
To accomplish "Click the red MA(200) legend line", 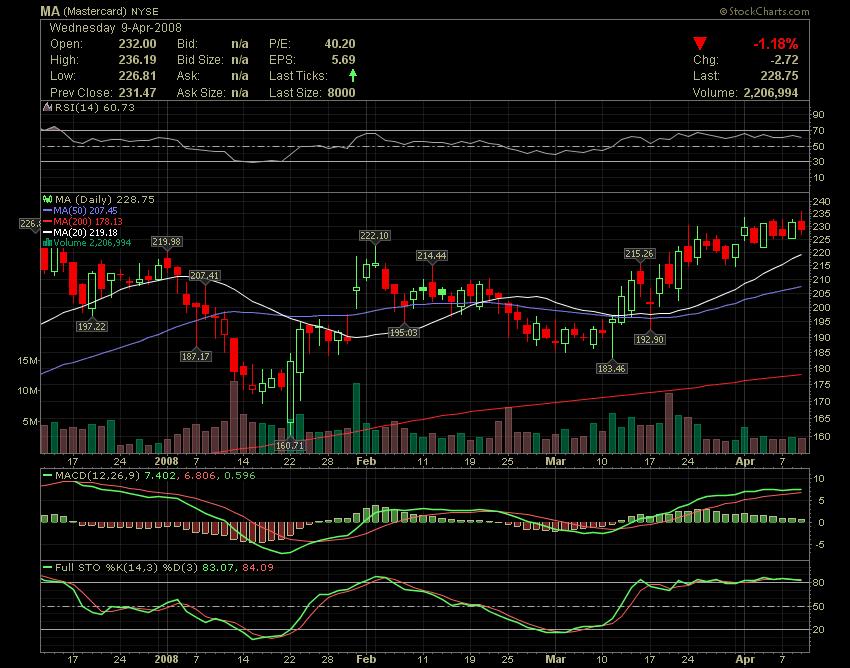I will (x=47, y=221).
